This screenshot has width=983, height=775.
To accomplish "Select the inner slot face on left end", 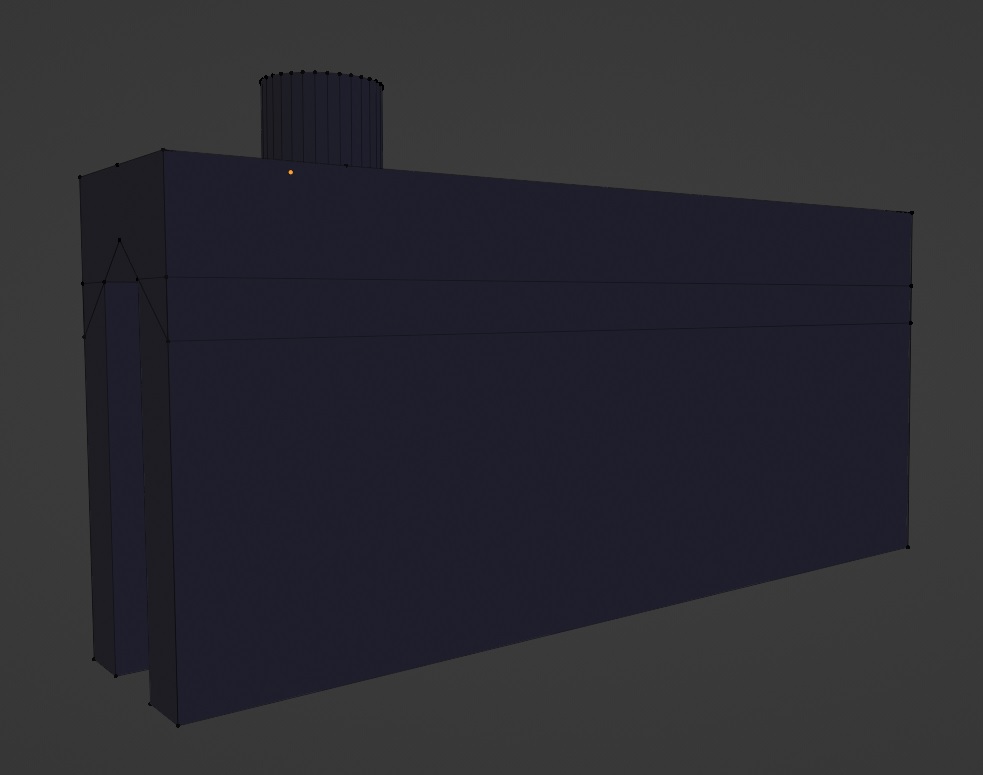I will tap(124, 477).
